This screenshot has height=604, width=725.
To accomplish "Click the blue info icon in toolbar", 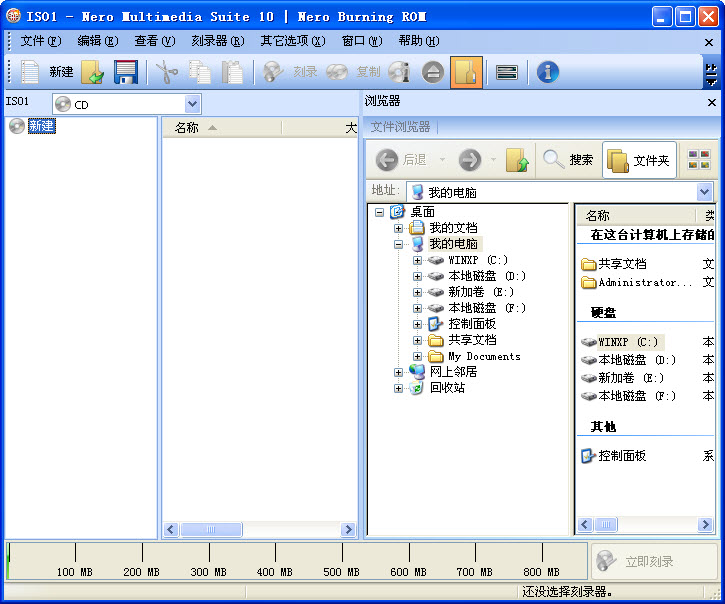I will pyautogui.click(x=547, y=72).
